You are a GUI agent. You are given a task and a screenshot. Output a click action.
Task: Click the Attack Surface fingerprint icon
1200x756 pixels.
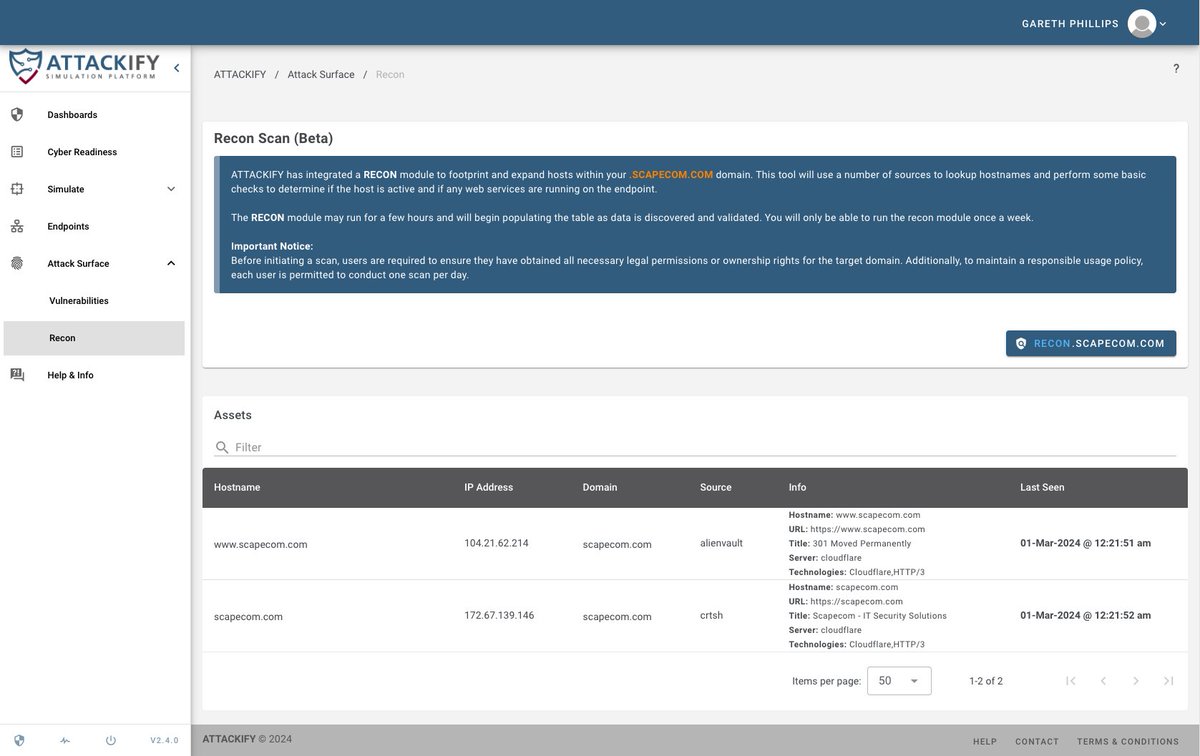pos(17,263)
